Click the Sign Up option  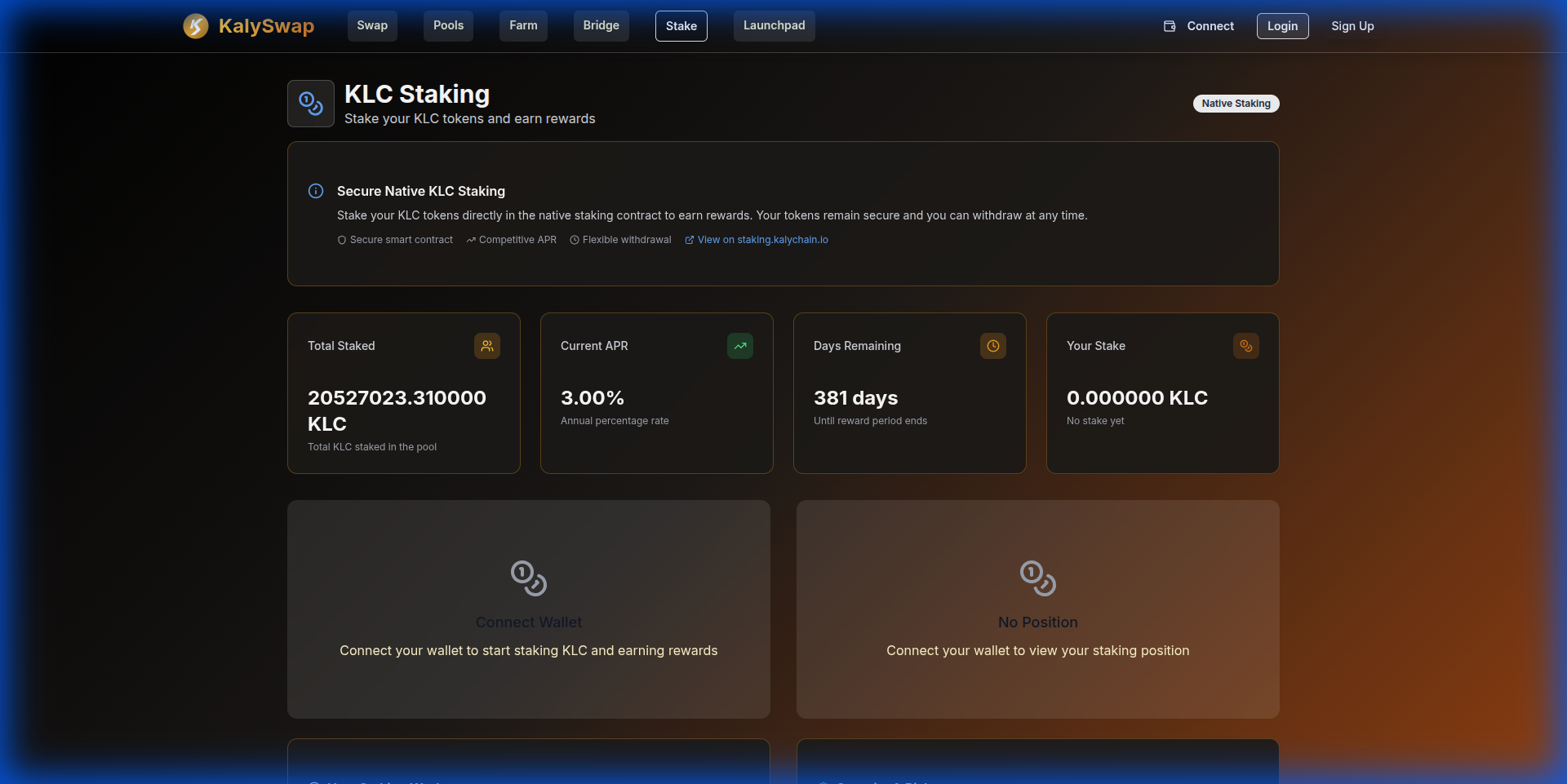pos(1352,25)
